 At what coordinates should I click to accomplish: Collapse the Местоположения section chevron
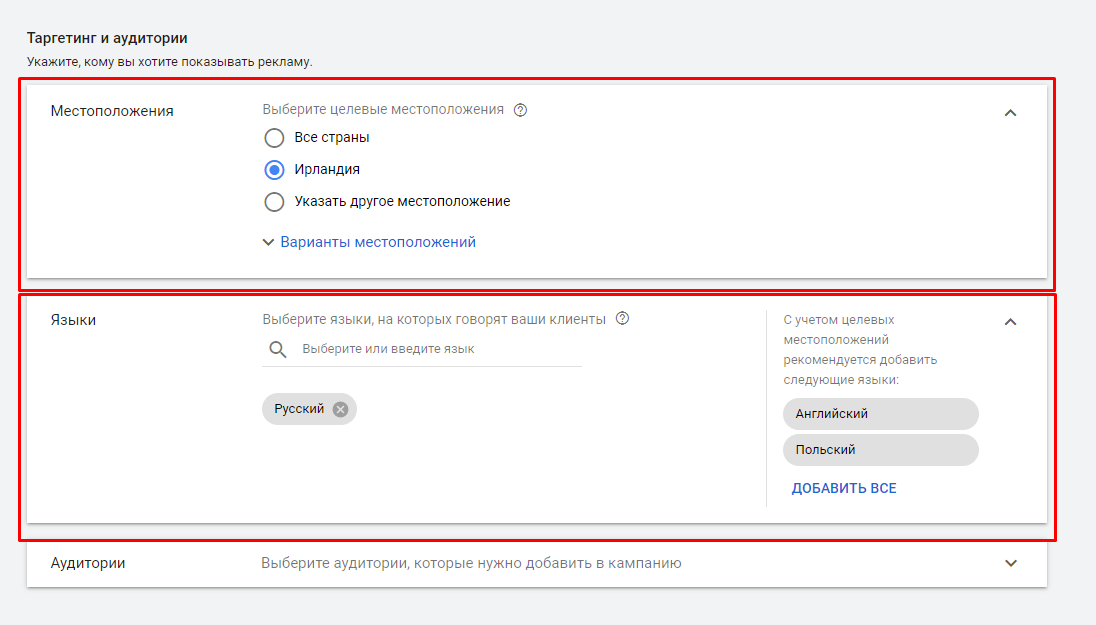click(x=1010, y=113)
